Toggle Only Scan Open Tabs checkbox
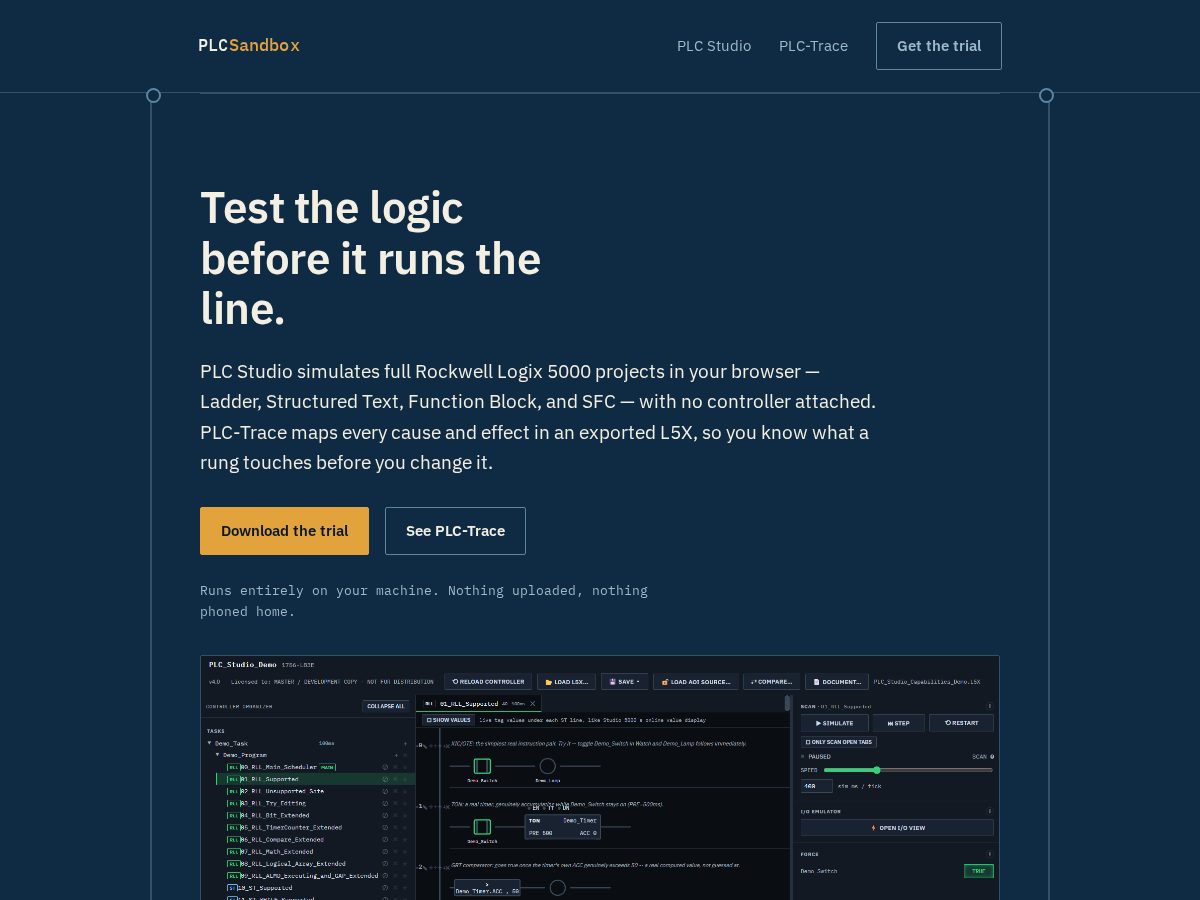This screenshot has height=900, width=1200. 839,742
